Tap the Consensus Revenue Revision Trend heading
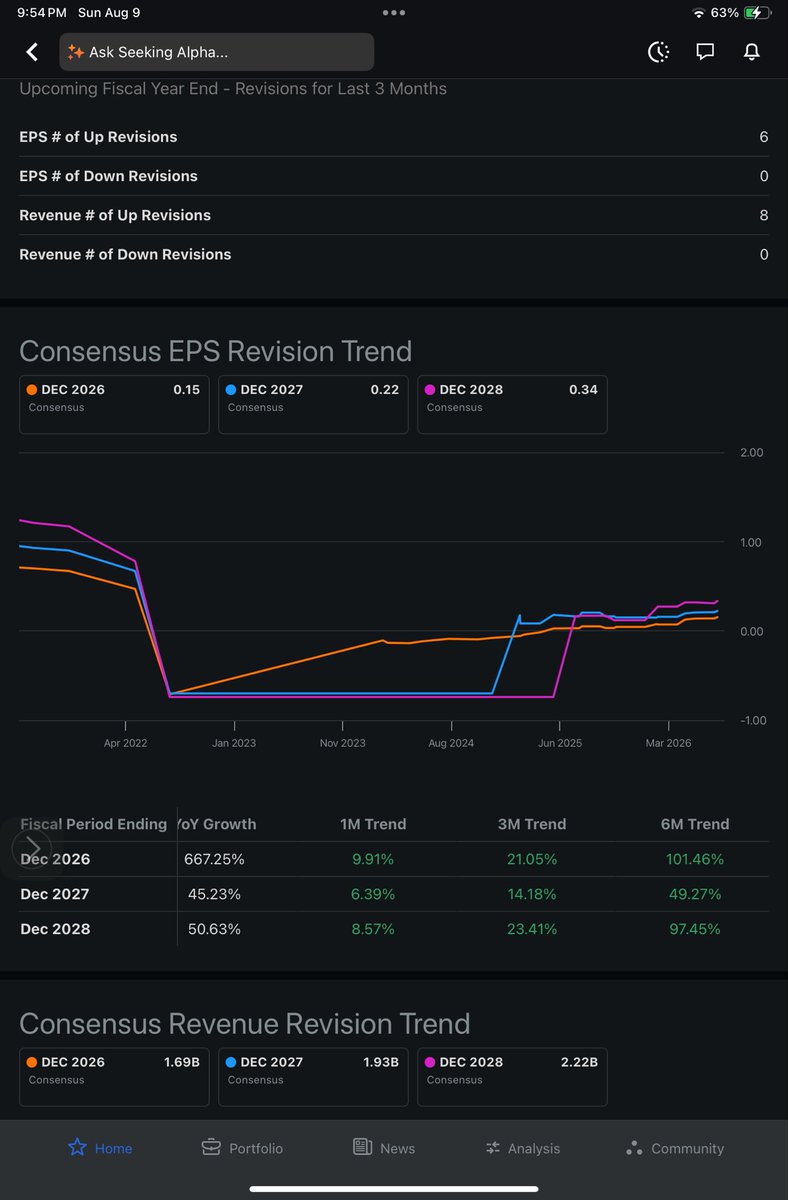788x1200 pixels. pyautogui.click(x=244, y=1023)
